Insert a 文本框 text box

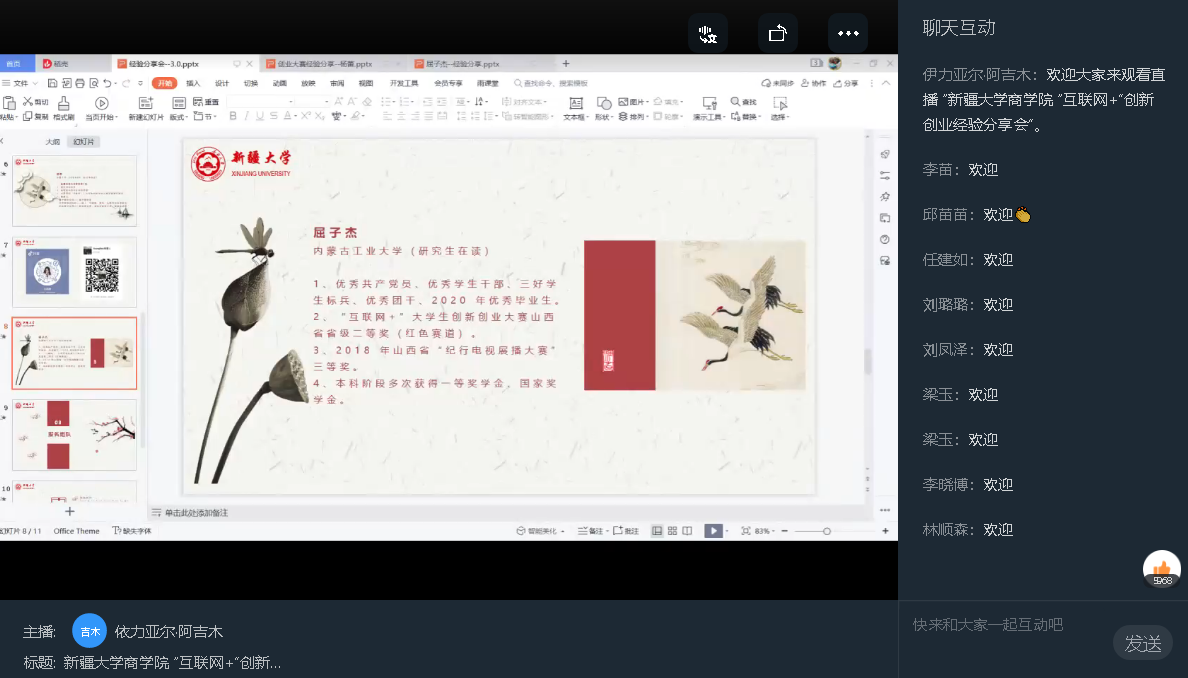(575, 108)
